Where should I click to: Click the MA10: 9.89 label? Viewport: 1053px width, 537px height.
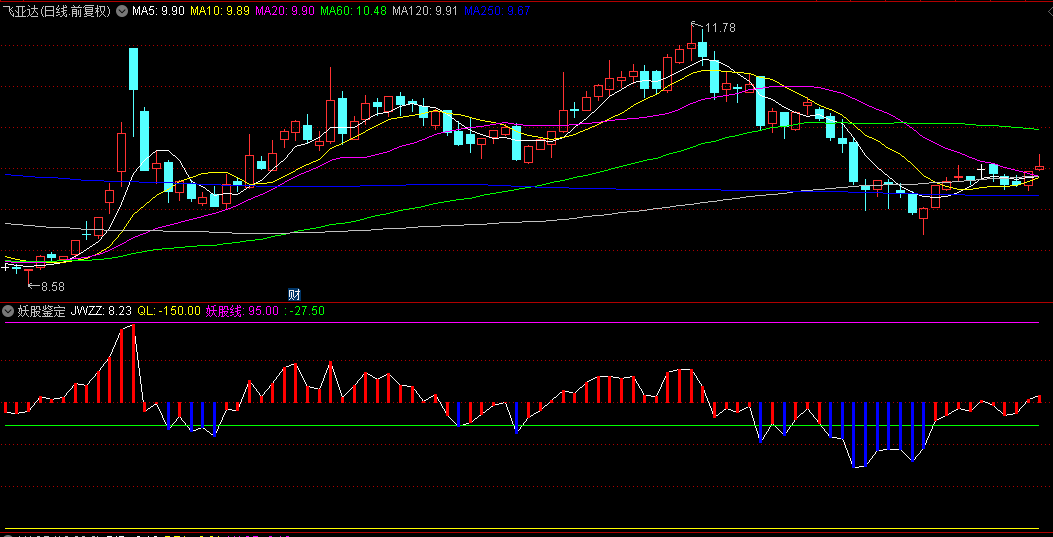pyautogui.click(x=219, y=11)
